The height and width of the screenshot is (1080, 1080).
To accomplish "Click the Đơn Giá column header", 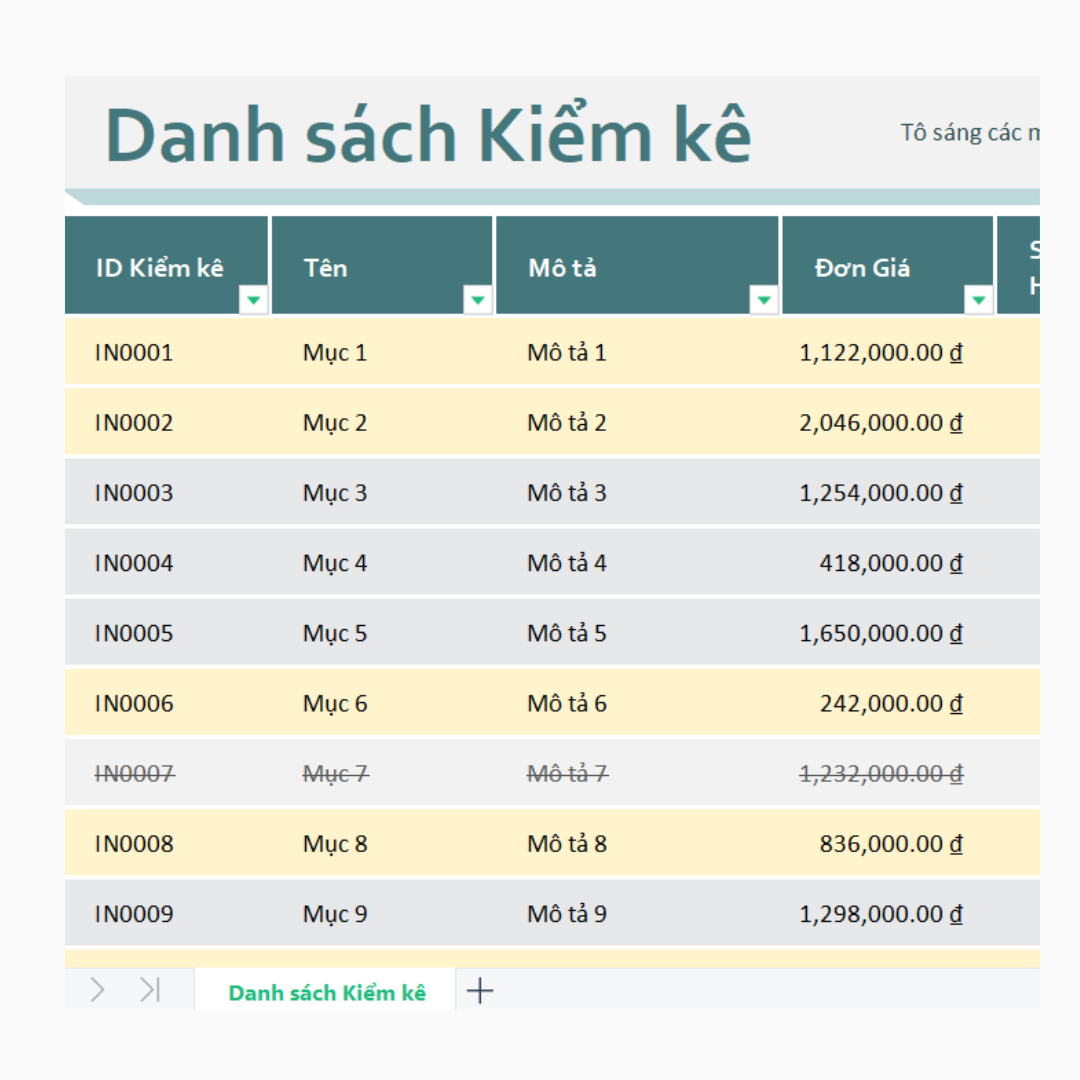I will click(888, 265).
